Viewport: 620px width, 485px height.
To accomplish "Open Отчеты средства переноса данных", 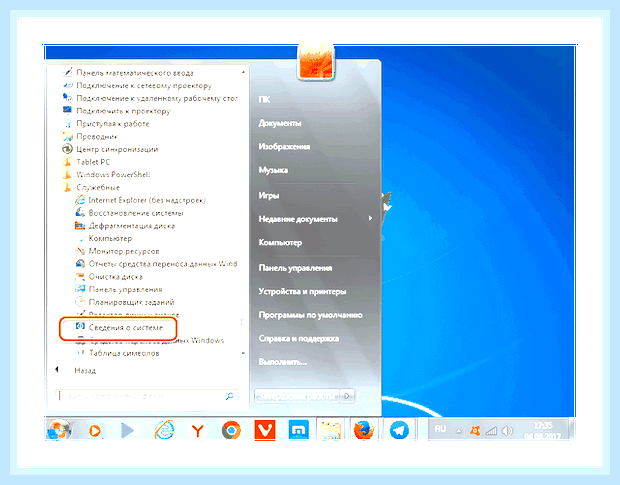I will (x=156, y=263).
